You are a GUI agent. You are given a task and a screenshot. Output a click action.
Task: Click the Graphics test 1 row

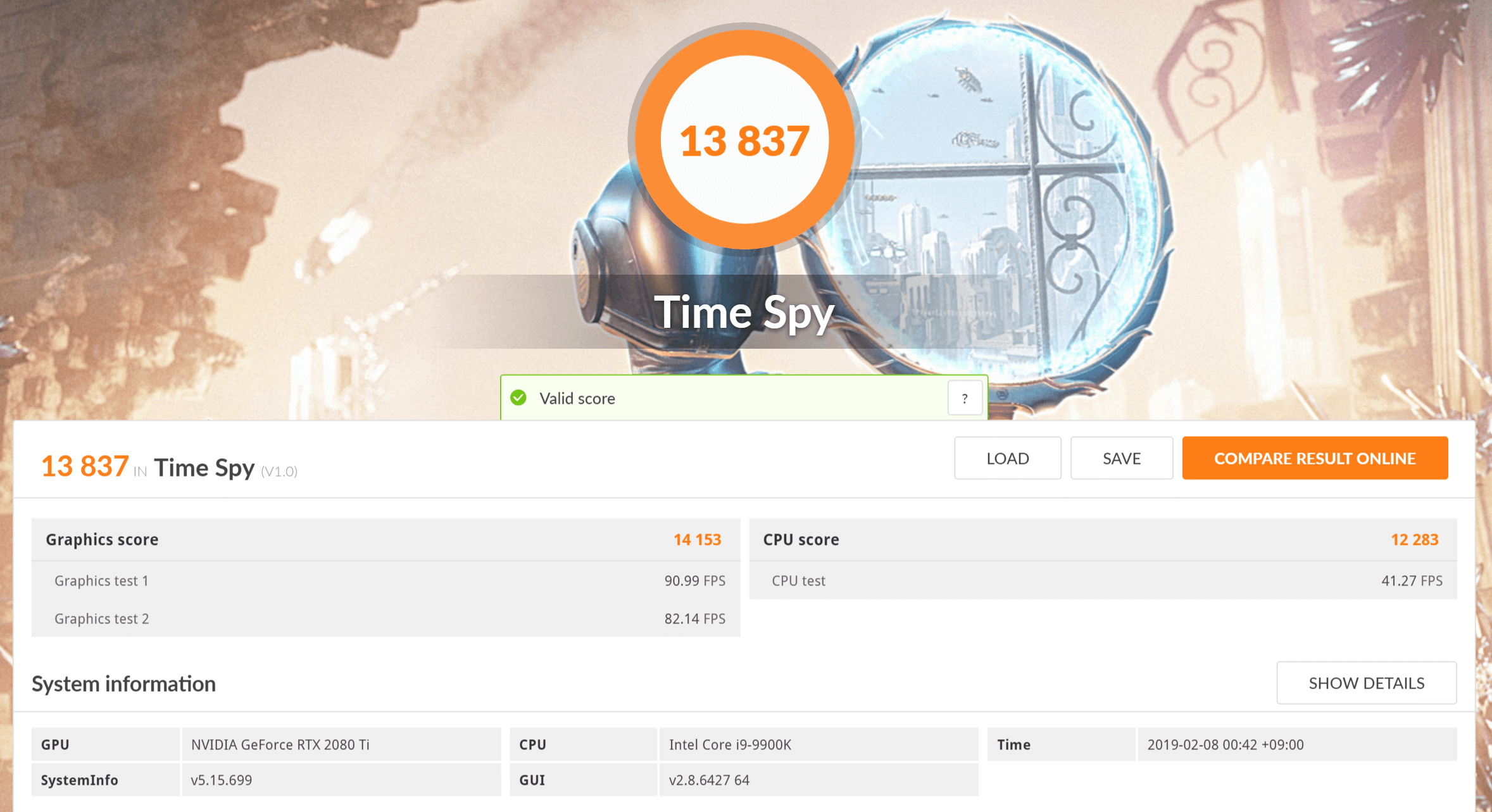point(385,581)
